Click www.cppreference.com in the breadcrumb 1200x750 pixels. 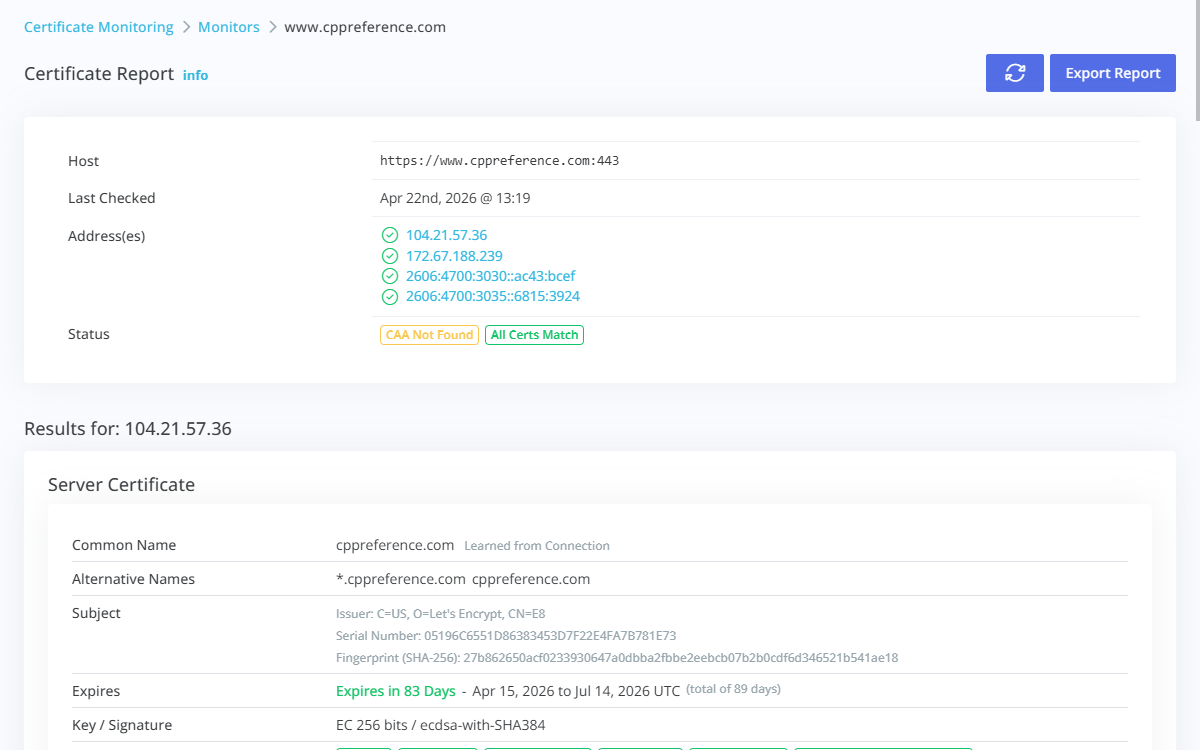(x=365, y=27)
